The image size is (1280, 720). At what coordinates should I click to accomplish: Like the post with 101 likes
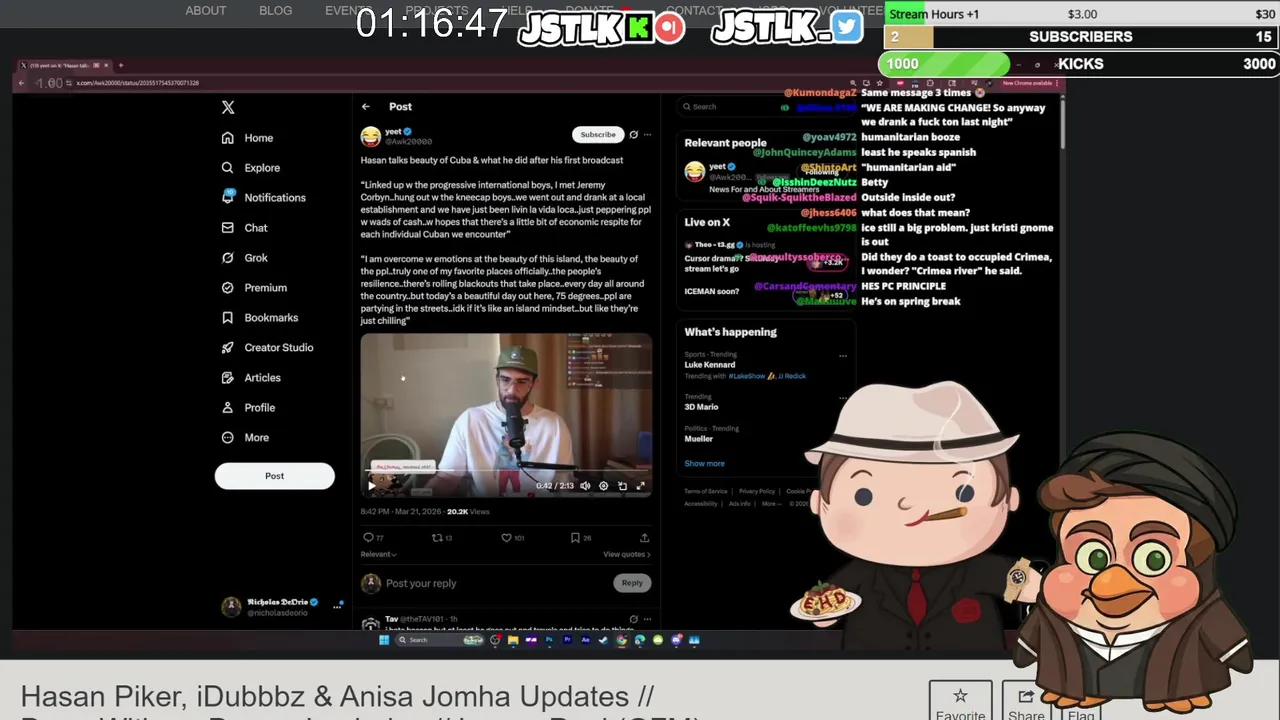click(x=512, y=538)
